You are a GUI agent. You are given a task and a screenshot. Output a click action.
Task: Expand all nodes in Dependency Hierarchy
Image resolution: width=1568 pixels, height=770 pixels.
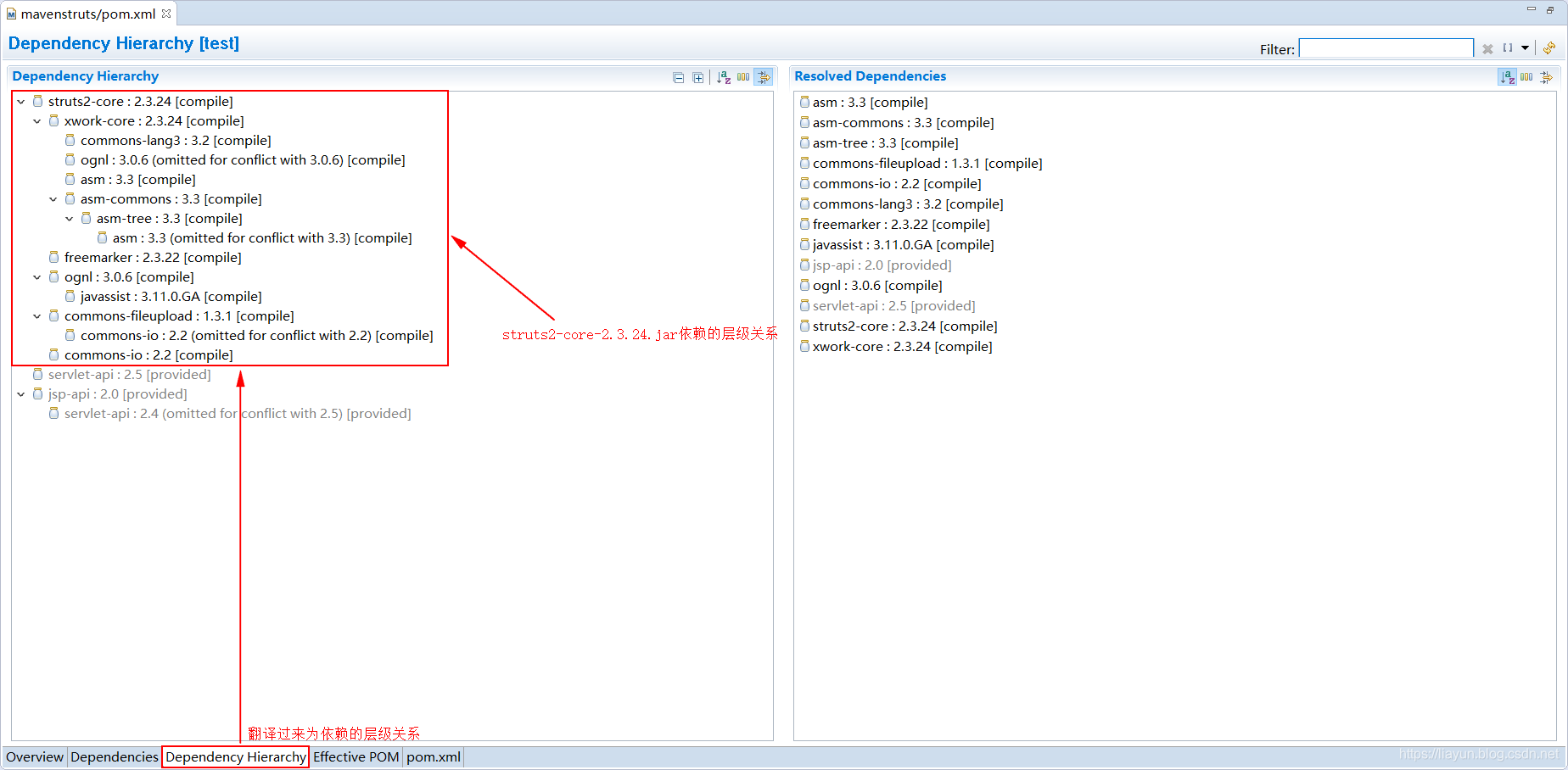point(697,77)
